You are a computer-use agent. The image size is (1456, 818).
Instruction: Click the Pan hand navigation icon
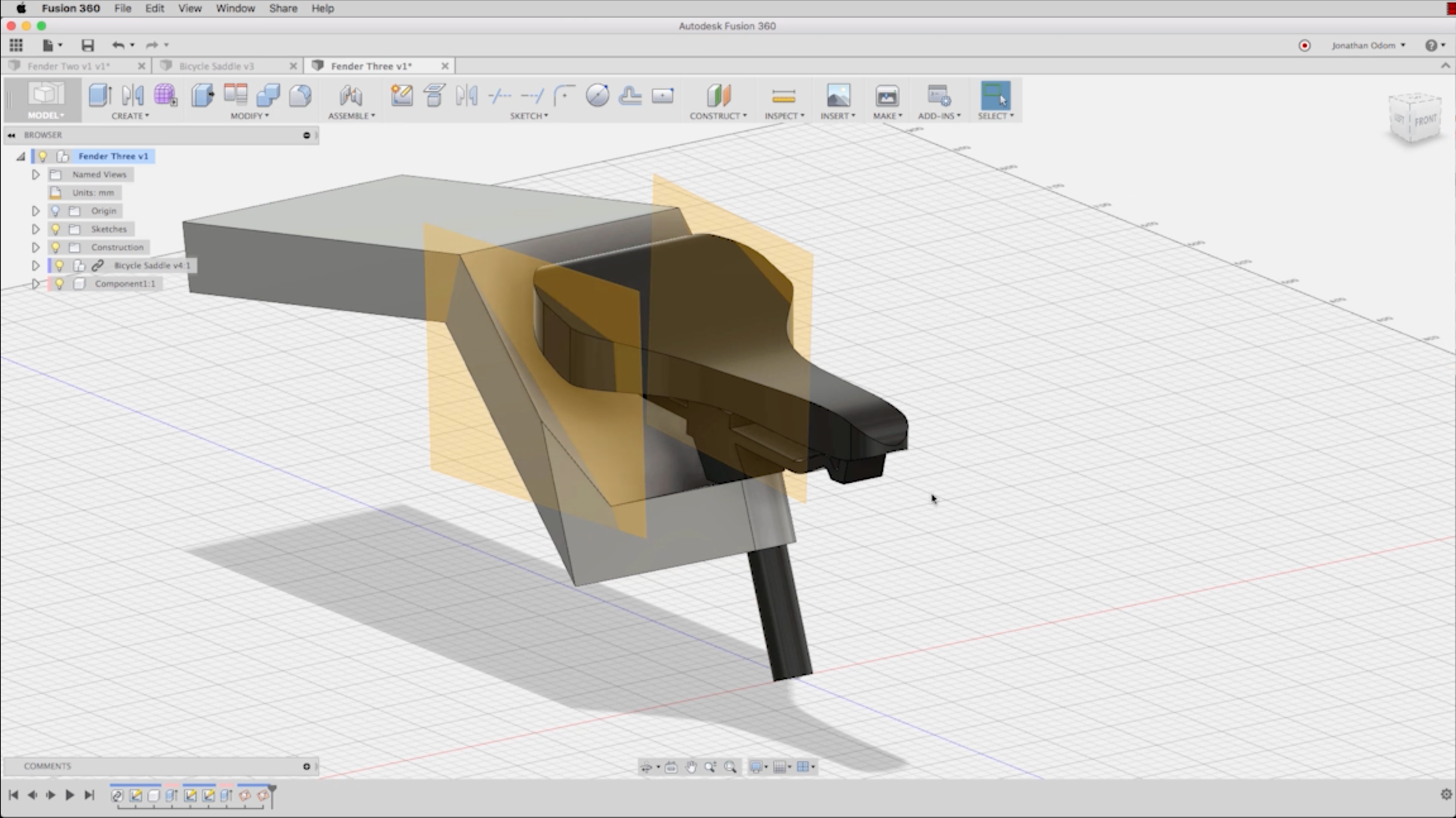click(690, 767)
